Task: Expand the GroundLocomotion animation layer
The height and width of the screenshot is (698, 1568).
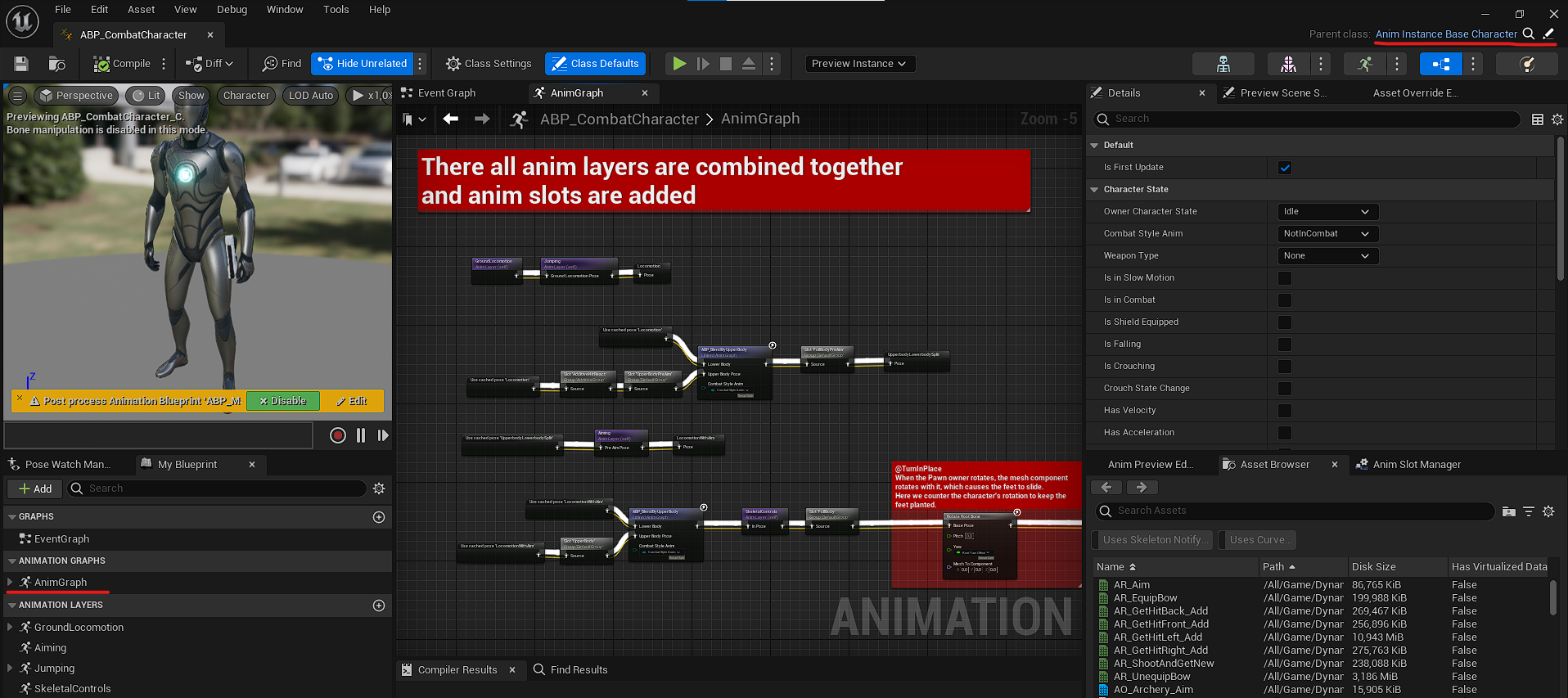Action: [10, 628]
